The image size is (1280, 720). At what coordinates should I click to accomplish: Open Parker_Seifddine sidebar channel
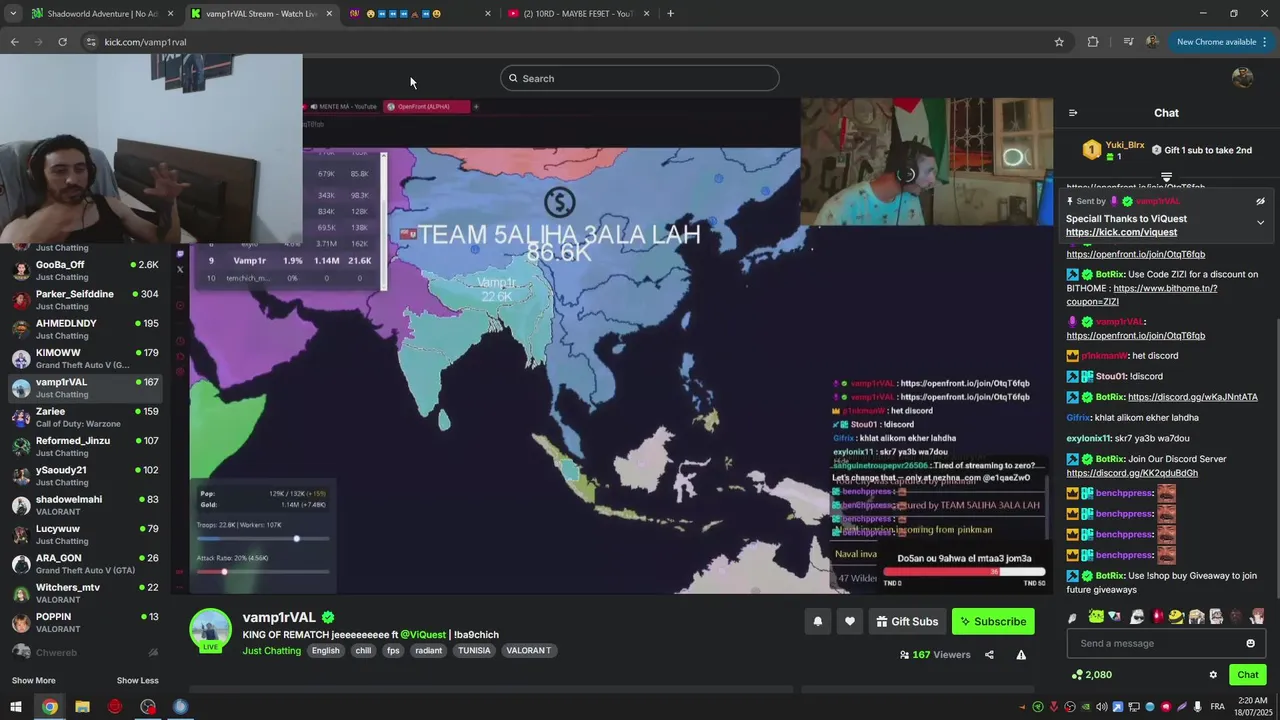click(x=85, y=300)
